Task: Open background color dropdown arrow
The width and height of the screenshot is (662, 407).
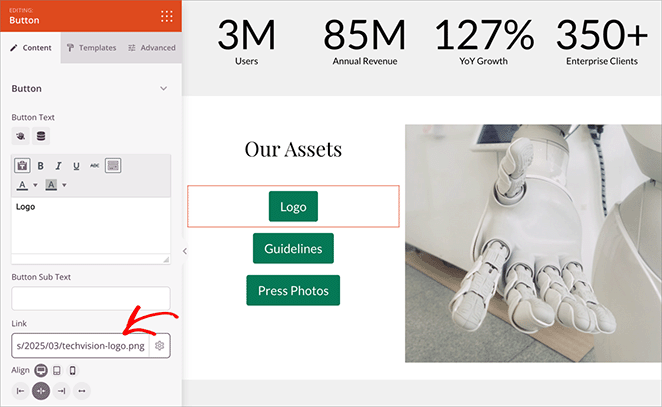Action: click(x=64, y=185)
